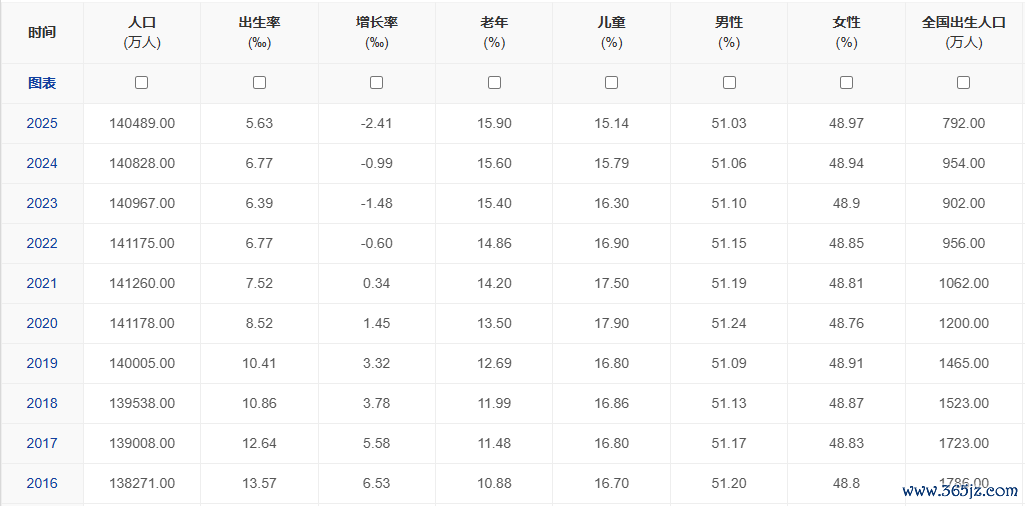
Task: Toggle the 老年 chart checkbox
Action: coord(495,82)
